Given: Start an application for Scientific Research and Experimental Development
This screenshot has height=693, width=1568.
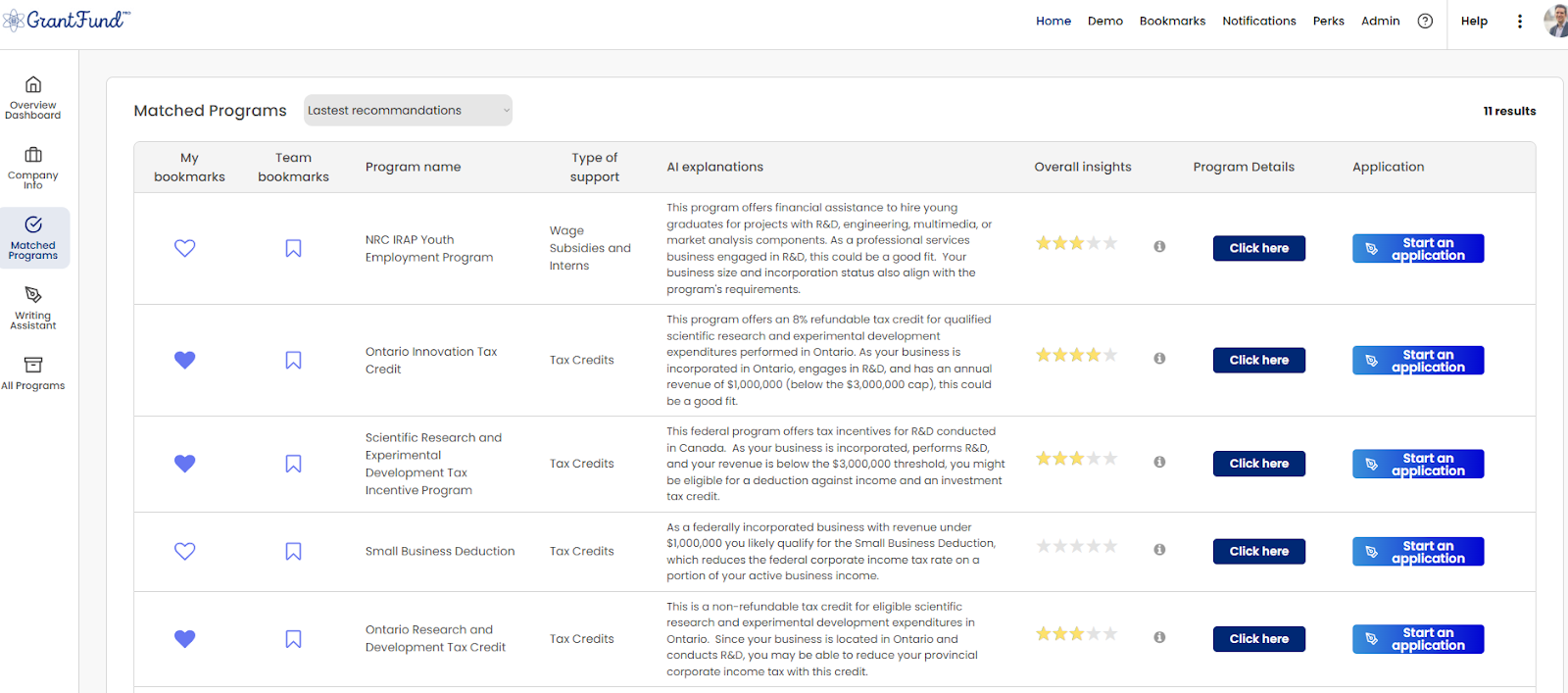Looking at the screenshot, I should pos(1418,464).
